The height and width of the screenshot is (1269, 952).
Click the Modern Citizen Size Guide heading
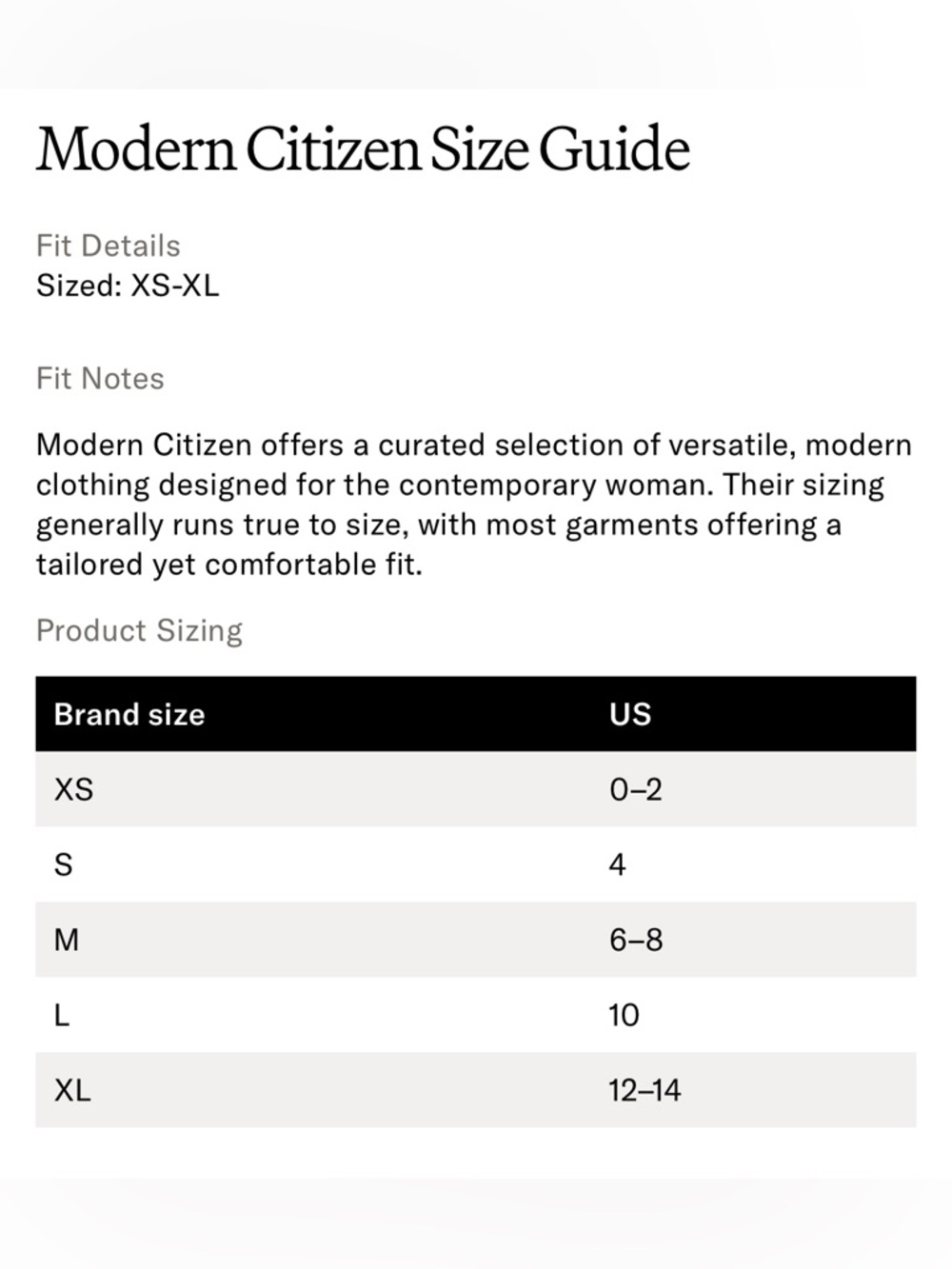coord(363,149)
